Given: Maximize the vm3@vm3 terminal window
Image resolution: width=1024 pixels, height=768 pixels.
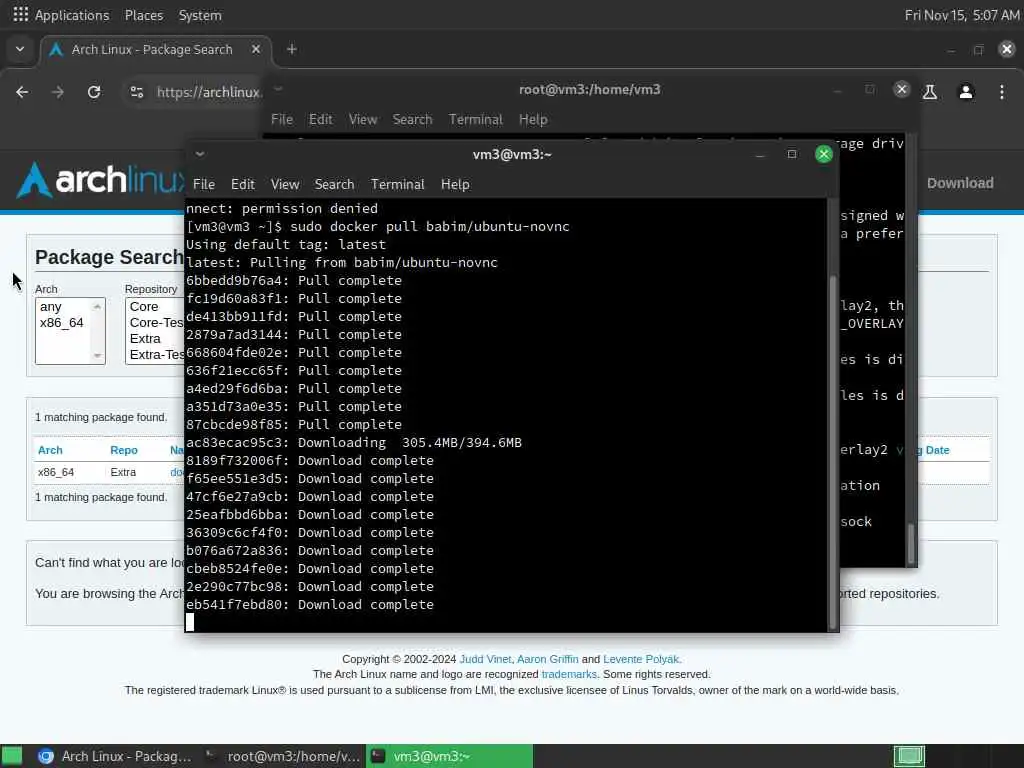Looking at the screenshot, I should pyautogui.click(x=792, y=154).
